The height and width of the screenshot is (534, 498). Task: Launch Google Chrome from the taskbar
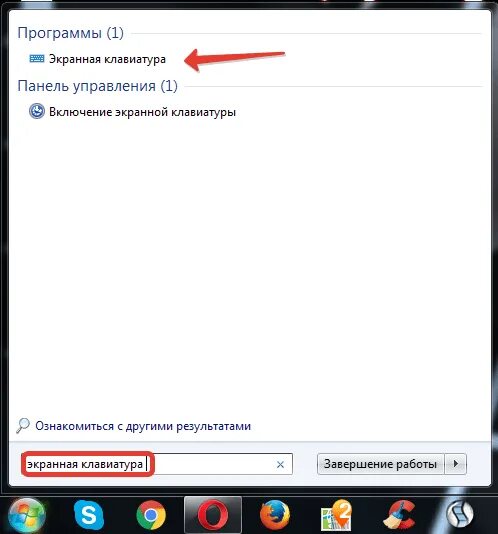pos(151,515)
